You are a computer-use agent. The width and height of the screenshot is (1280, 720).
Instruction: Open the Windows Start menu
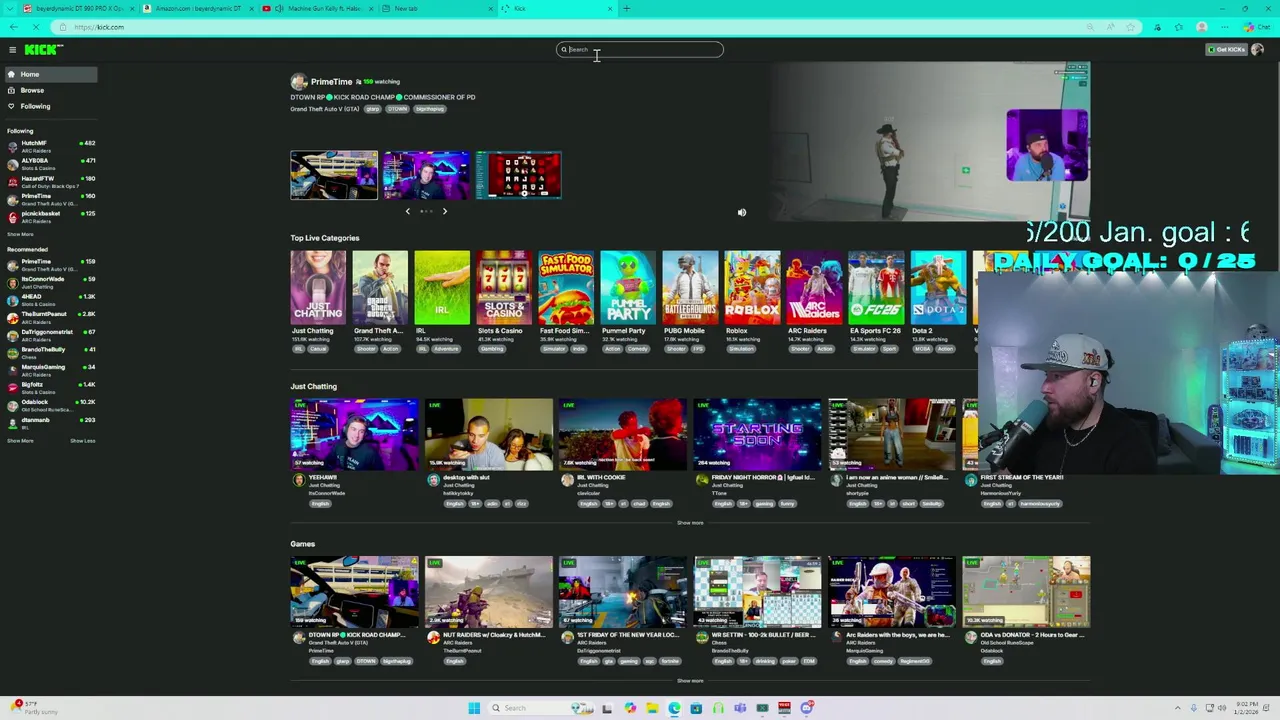[474, 708]
